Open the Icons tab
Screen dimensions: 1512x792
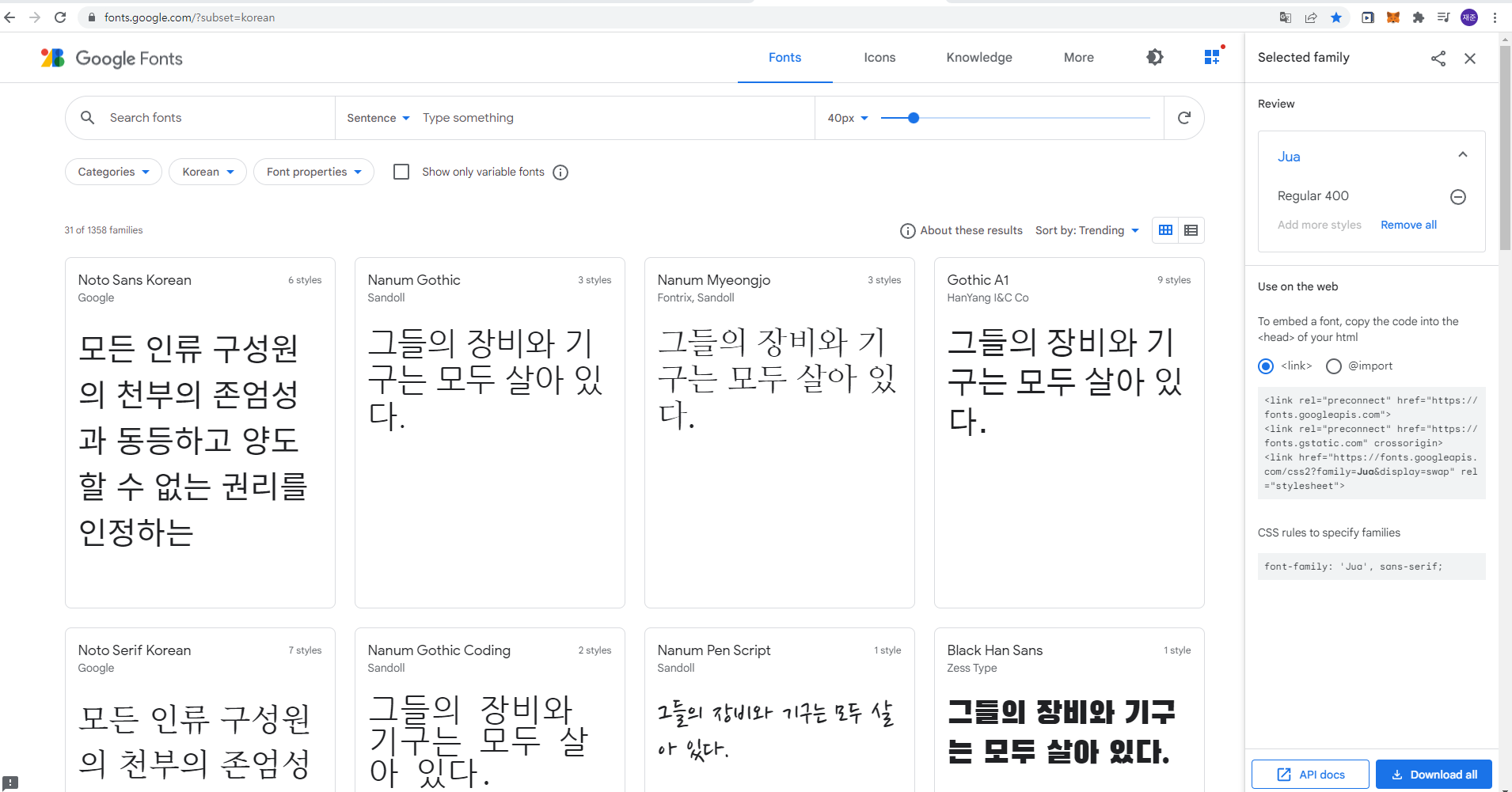879,58
